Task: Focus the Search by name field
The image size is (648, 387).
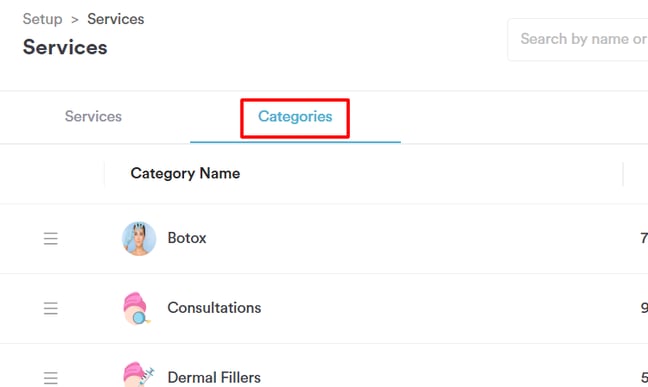Action: (578, 40)
